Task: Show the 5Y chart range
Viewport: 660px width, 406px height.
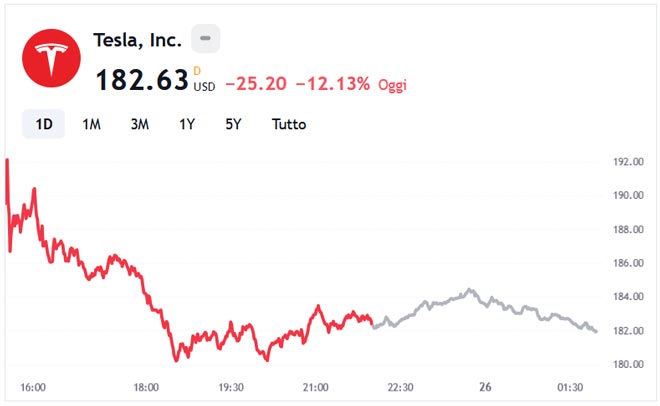Action: 233,125
